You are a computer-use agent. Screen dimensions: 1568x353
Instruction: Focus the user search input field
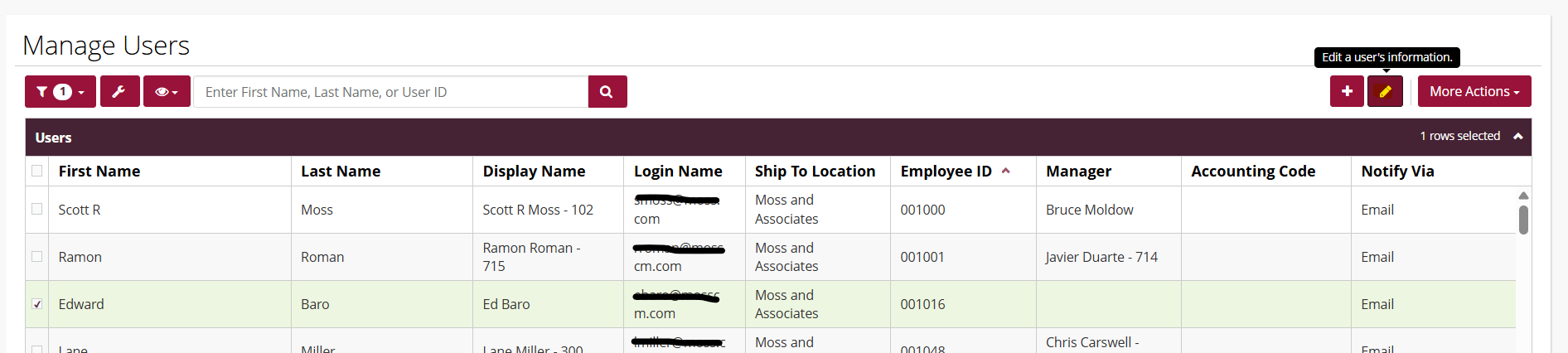click(390, 92)
